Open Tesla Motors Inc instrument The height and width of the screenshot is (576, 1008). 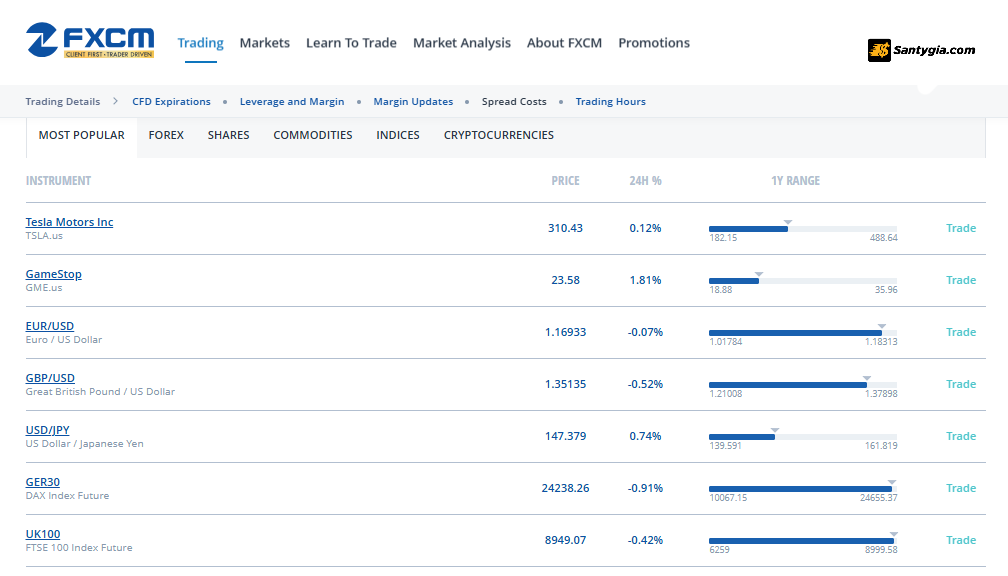(x=69, y=222)
